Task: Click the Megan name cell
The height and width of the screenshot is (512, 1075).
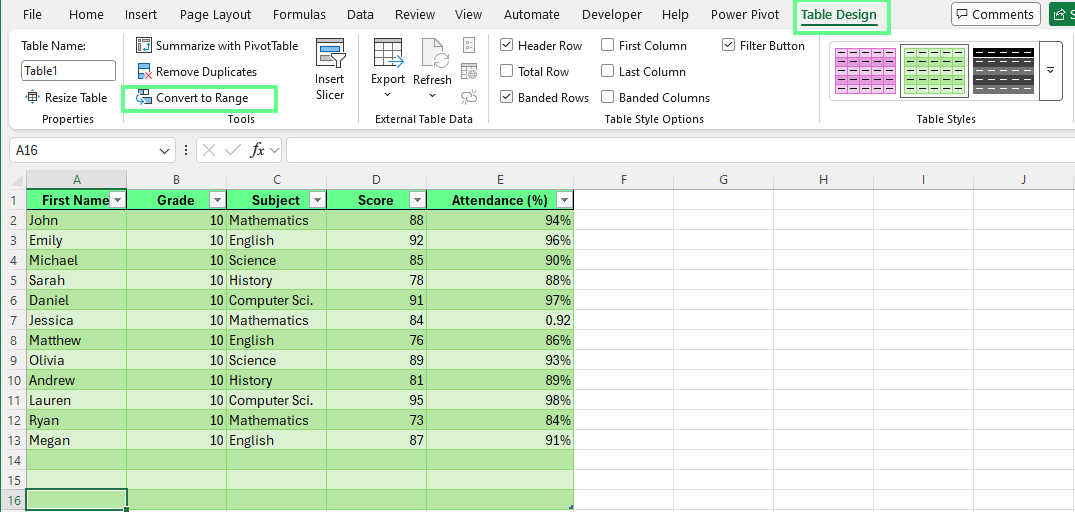Action: [x=77, y=441]
